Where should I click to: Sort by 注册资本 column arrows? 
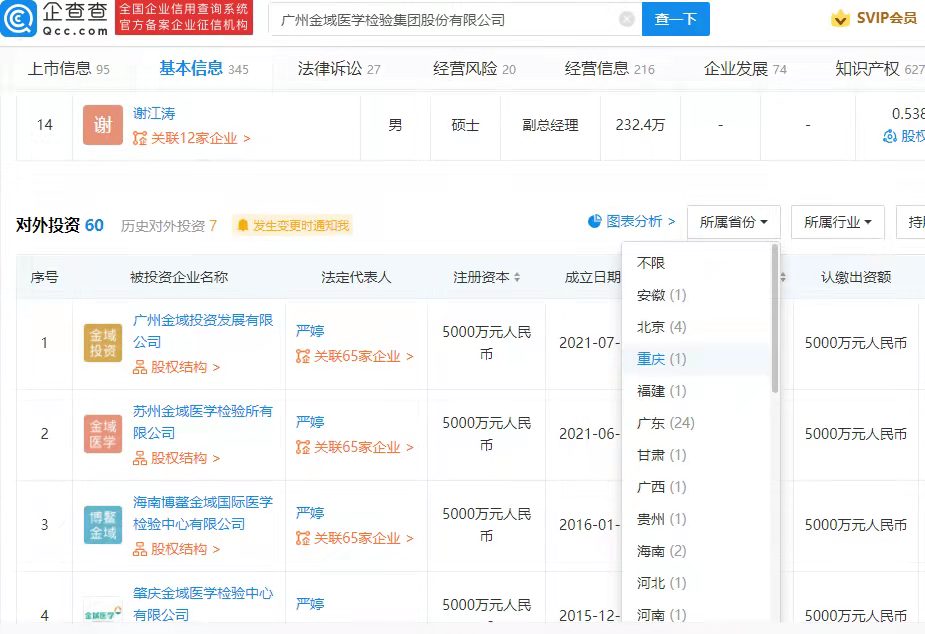point(517,277)
